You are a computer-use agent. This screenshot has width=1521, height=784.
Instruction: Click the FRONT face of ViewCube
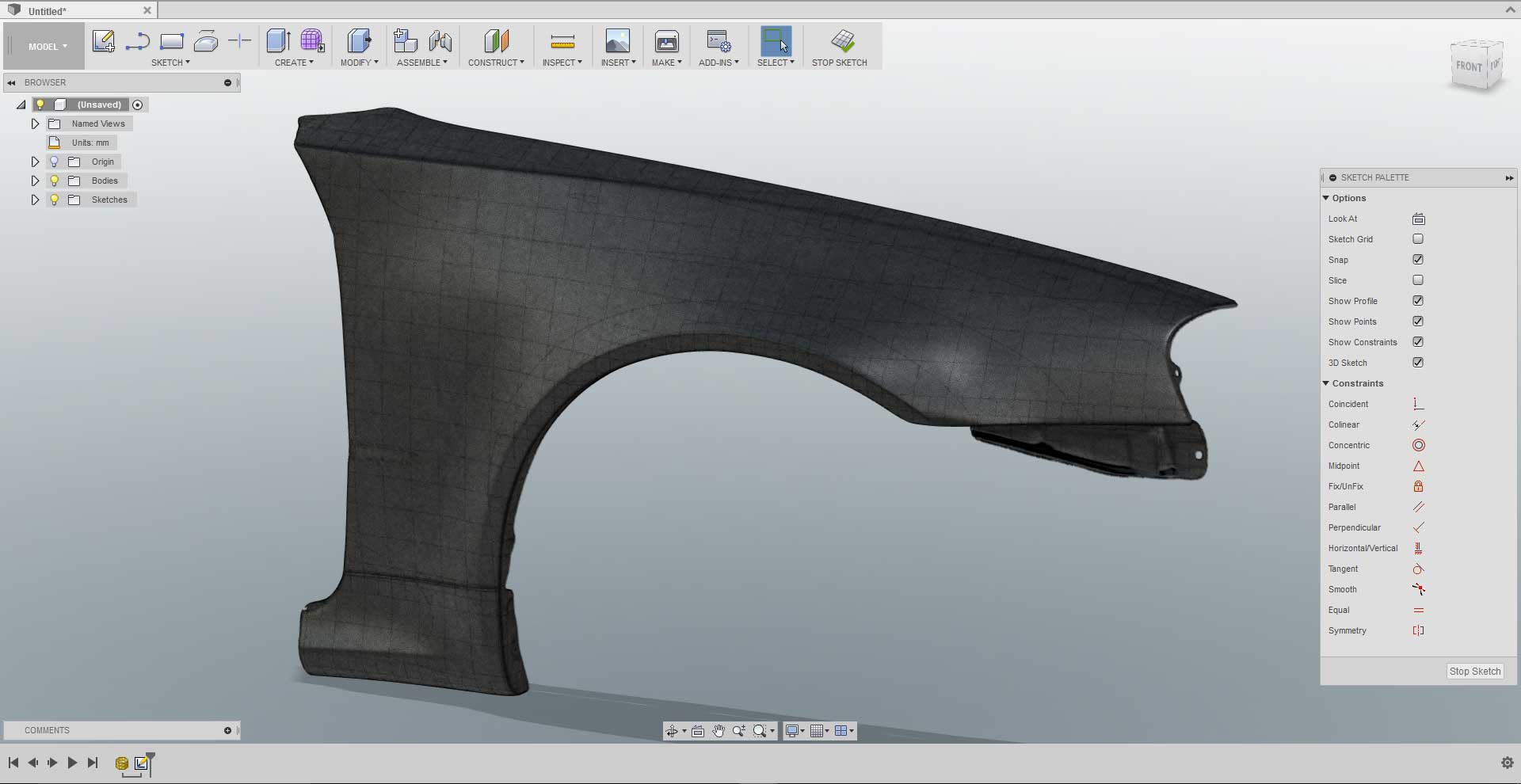(1469, 67)
